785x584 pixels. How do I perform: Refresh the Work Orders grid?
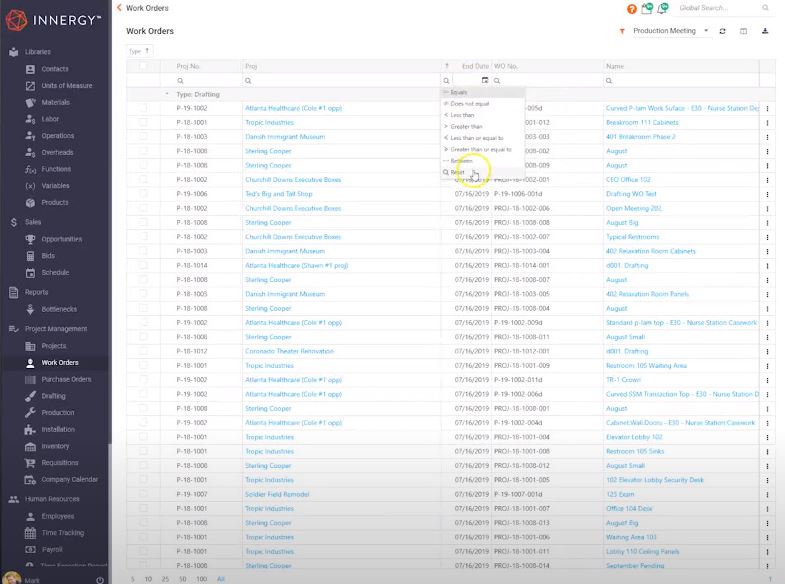(722, 31)
